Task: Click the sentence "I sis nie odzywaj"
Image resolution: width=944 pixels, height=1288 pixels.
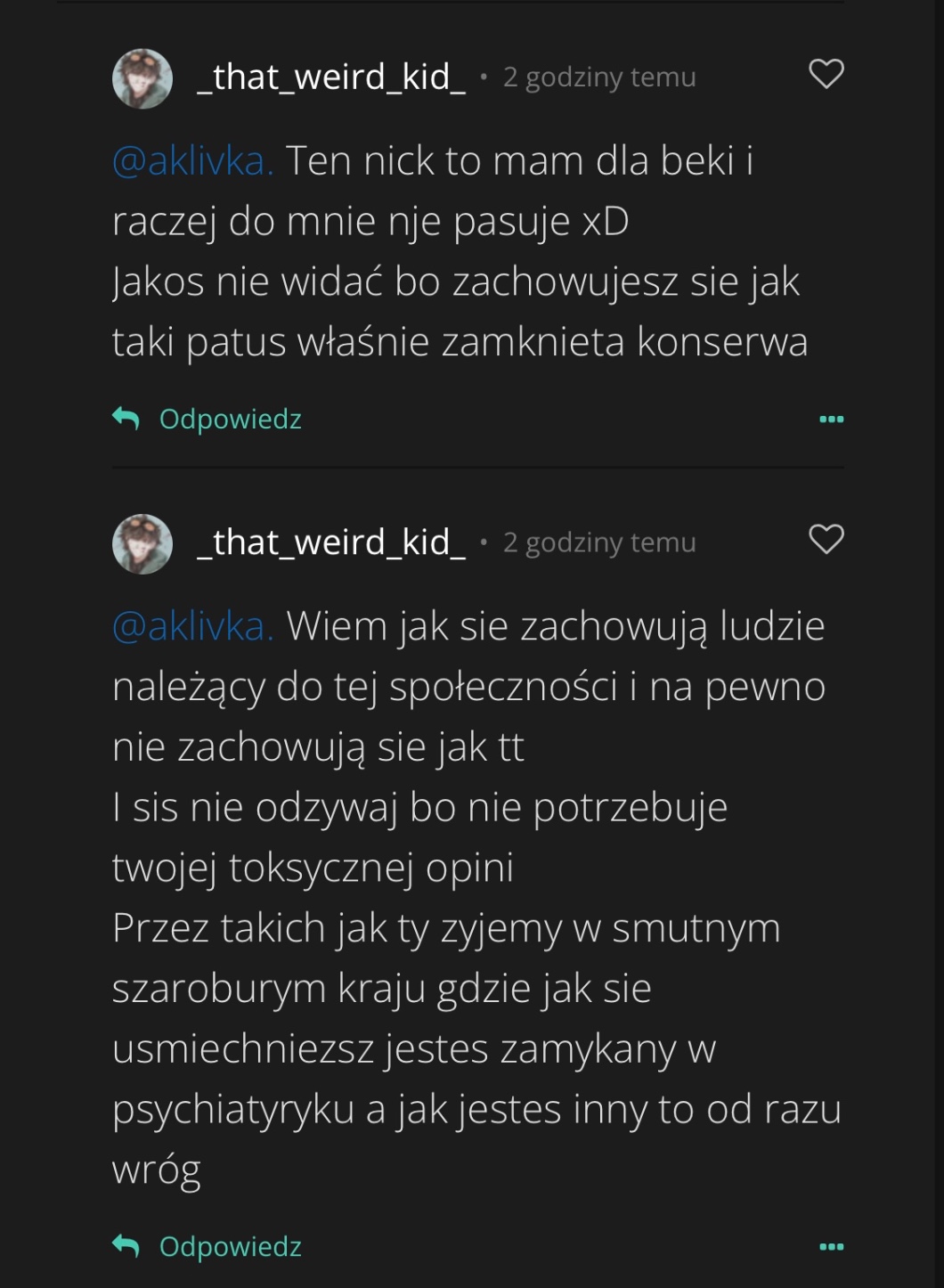Action: point(419,808)
